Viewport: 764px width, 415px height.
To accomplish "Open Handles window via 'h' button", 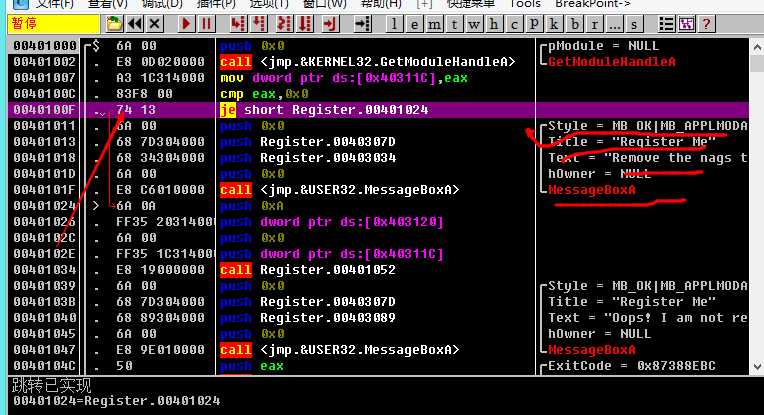I will point(494,23).
